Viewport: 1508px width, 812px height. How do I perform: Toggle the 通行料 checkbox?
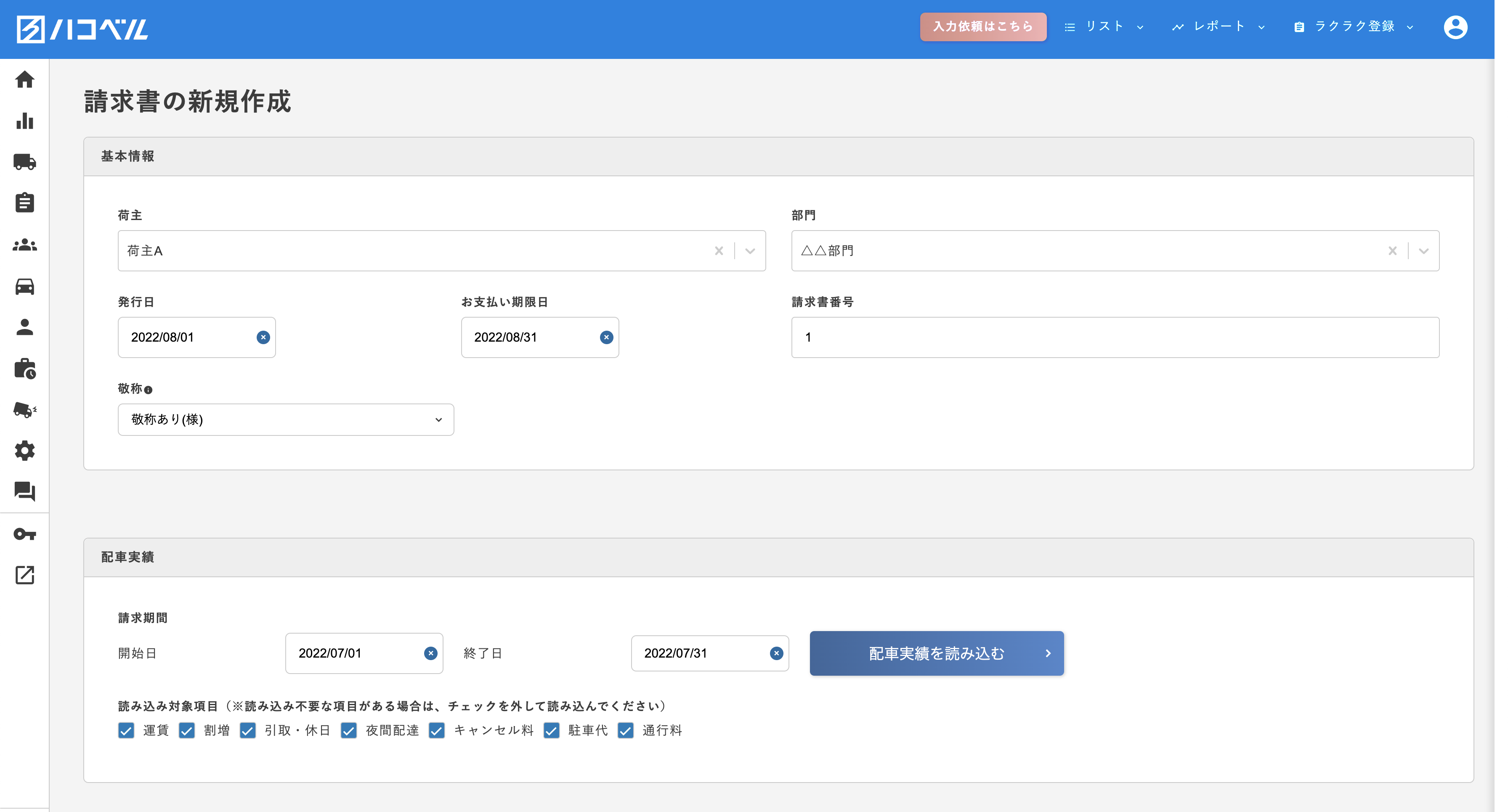point(625,730)
